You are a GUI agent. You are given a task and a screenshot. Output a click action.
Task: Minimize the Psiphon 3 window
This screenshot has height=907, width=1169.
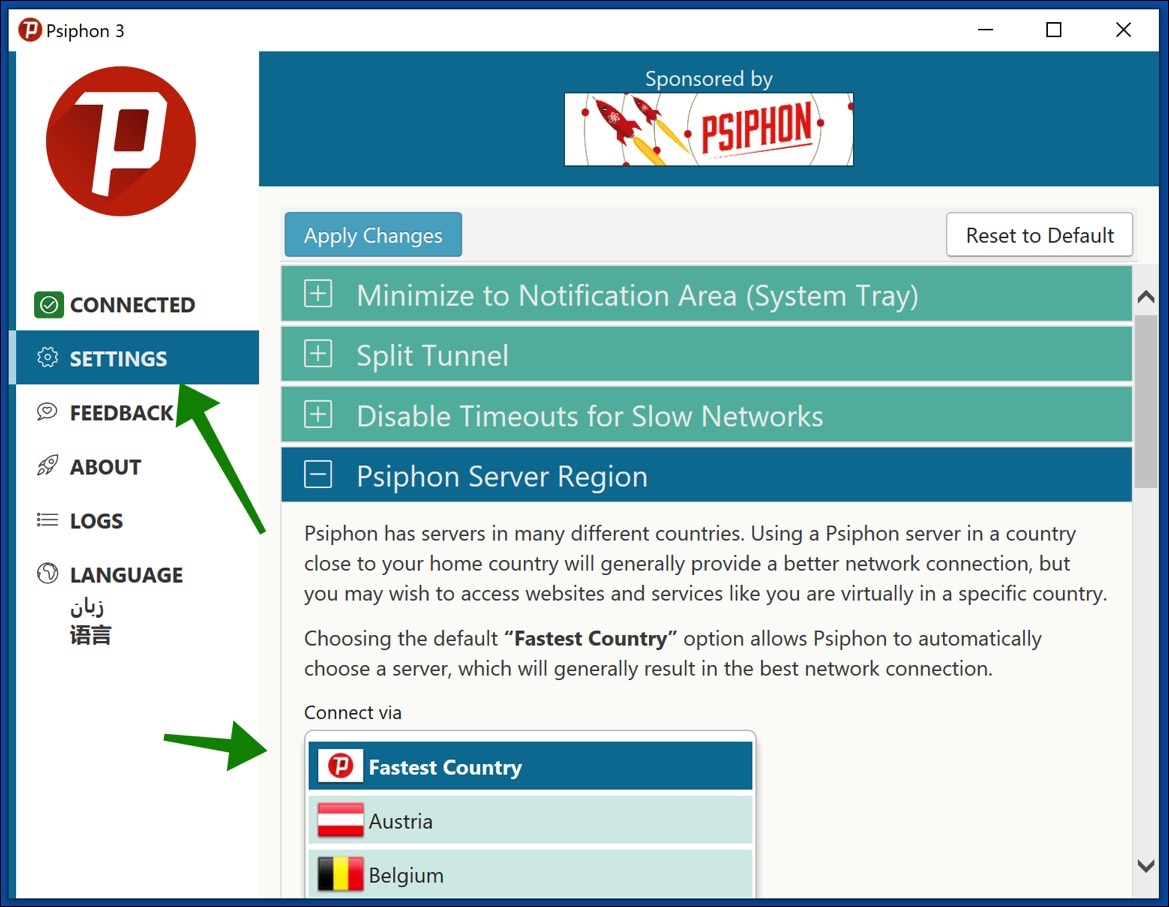[x=985, y=30]
